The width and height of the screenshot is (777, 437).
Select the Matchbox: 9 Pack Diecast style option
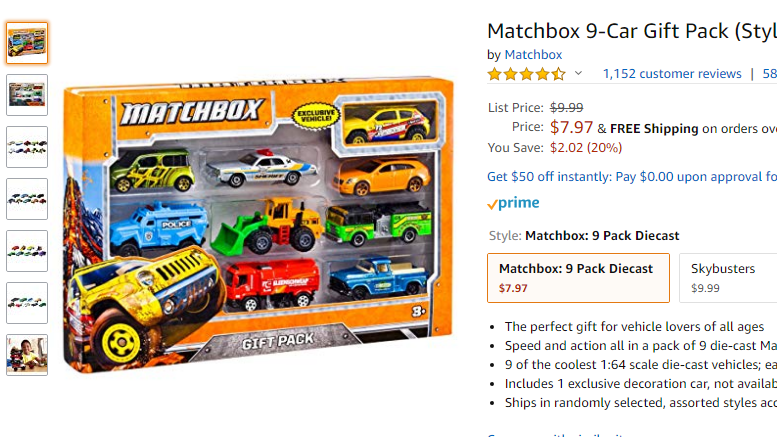(578, 278)
